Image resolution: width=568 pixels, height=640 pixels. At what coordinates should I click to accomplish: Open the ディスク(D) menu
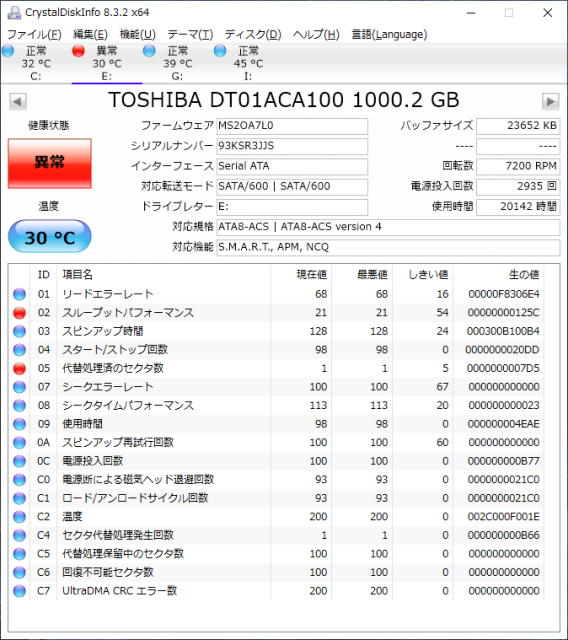tap(253, 35)
